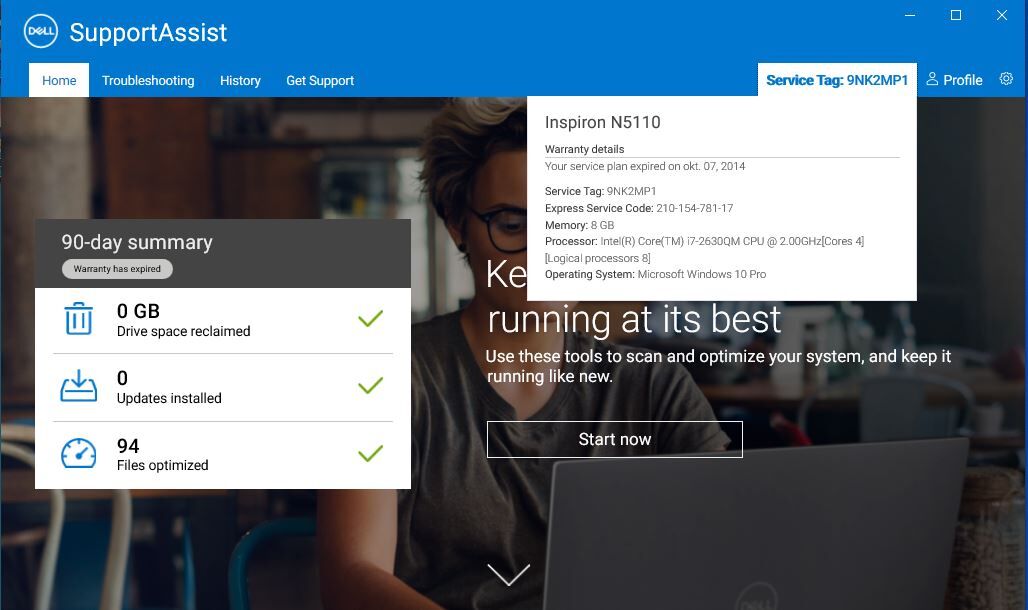
Task: Select Express Service Code 210-154-781-17
Action: 639,208
